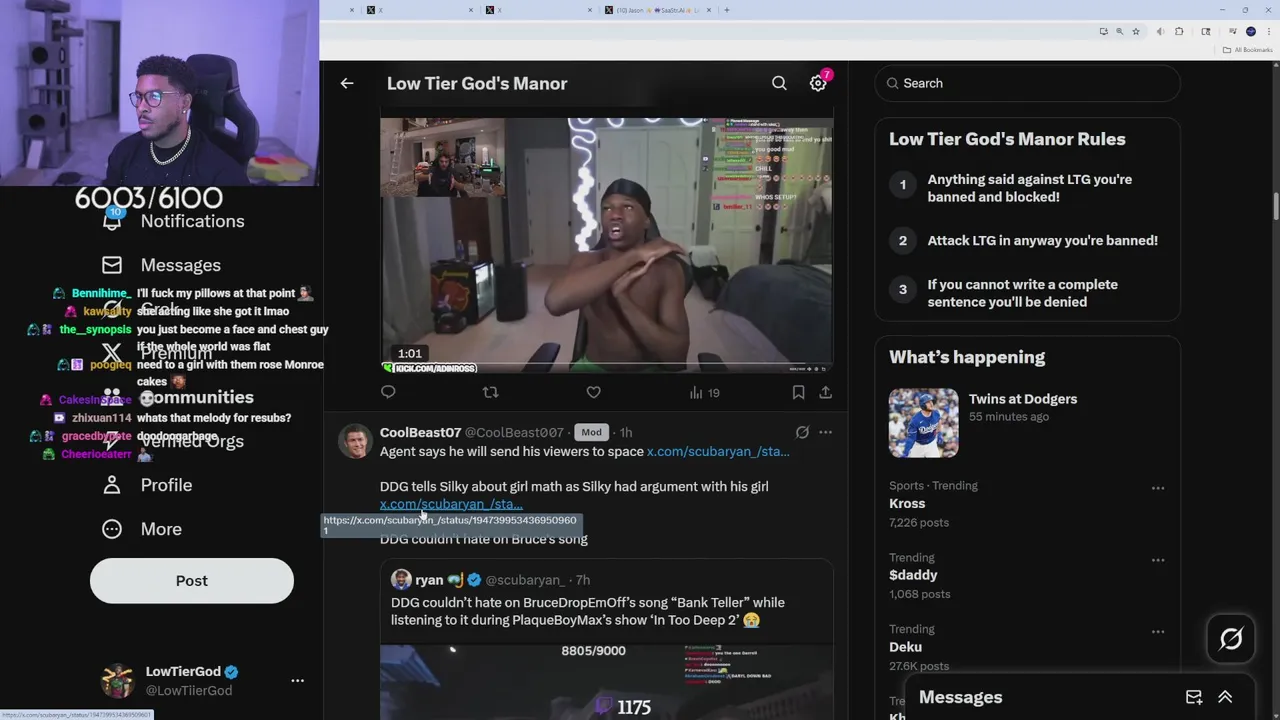Close the first X browser tab
The image size is (1280, 720).
[470, 10]
